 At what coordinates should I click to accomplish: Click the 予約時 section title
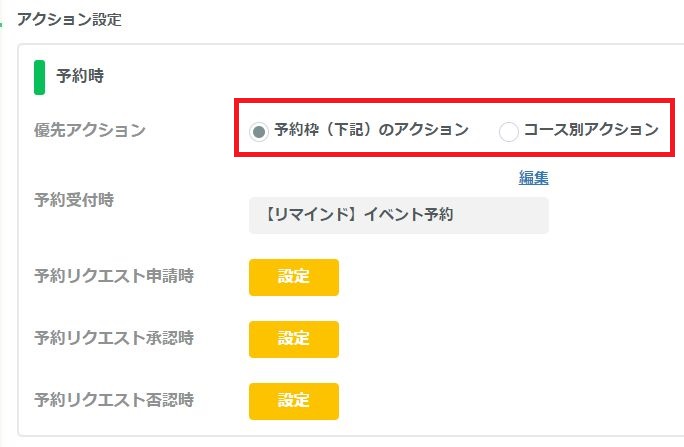coord(80,75)
